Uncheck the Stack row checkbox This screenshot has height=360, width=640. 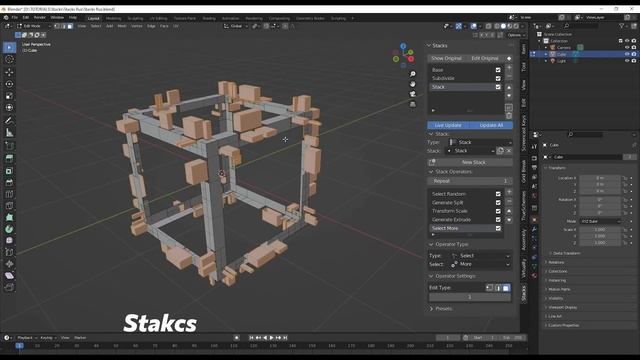pos(498,87)
